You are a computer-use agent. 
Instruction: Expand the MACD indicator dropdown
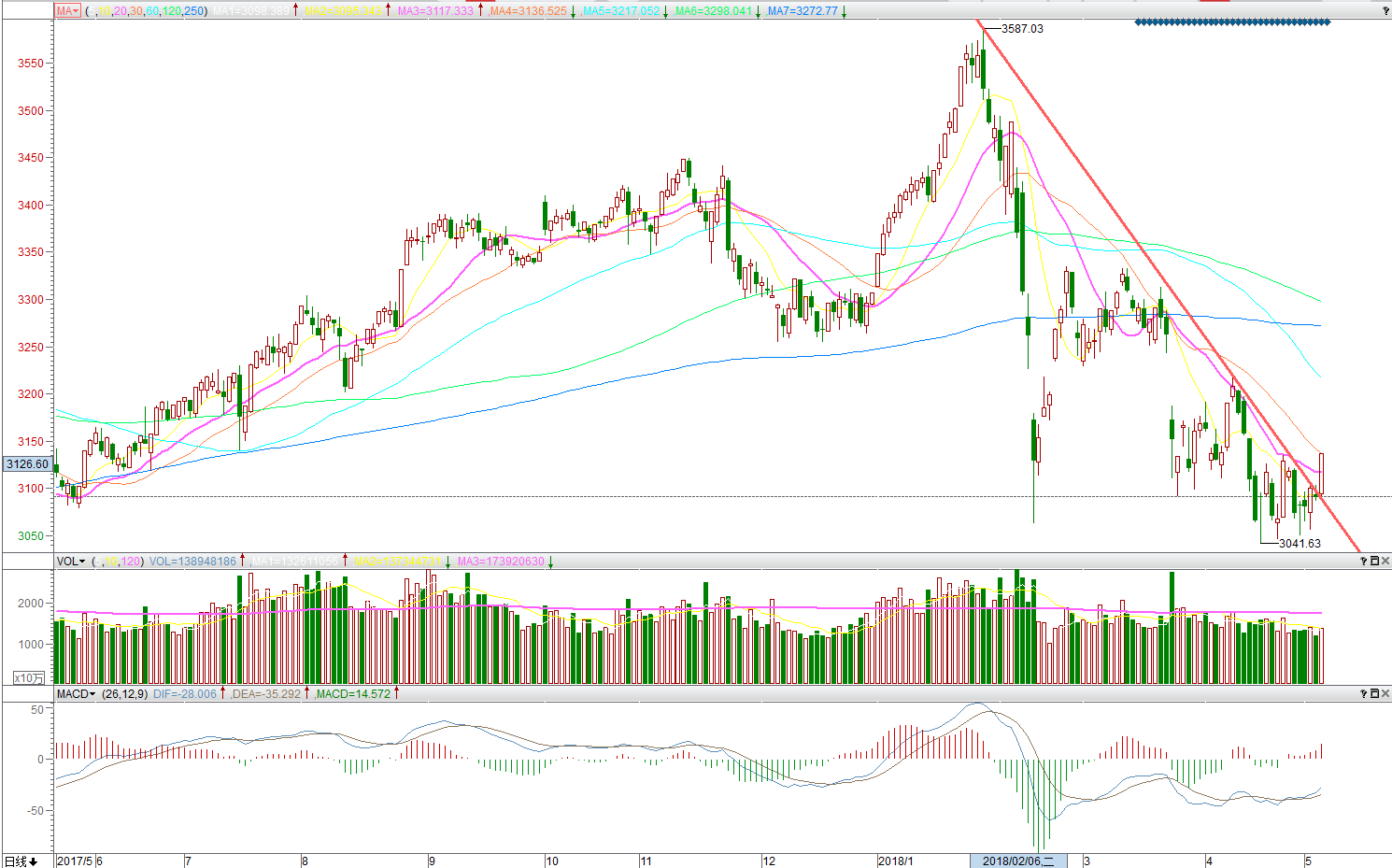77,694
